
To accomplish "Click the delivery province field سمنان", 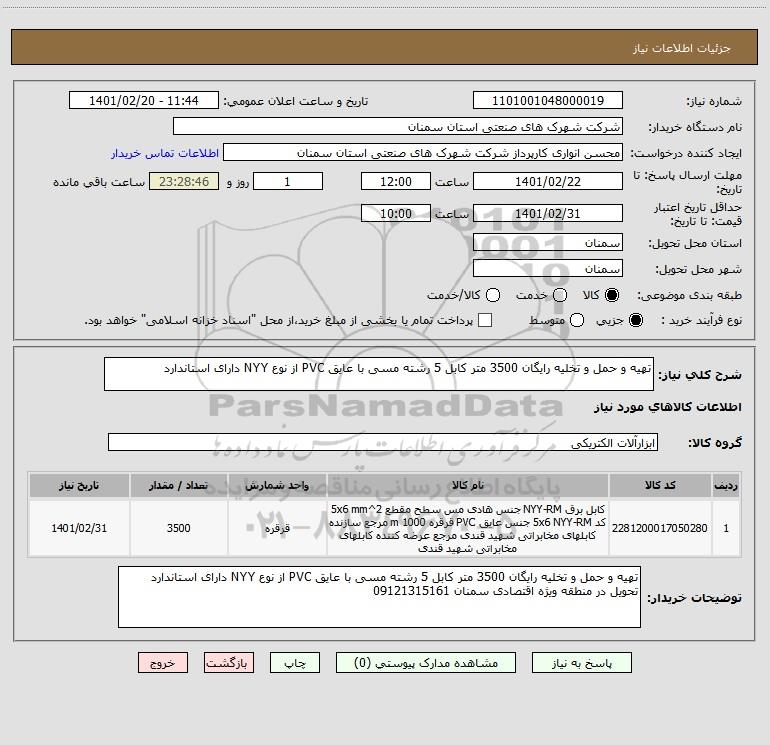I will (x=548, y=243).
